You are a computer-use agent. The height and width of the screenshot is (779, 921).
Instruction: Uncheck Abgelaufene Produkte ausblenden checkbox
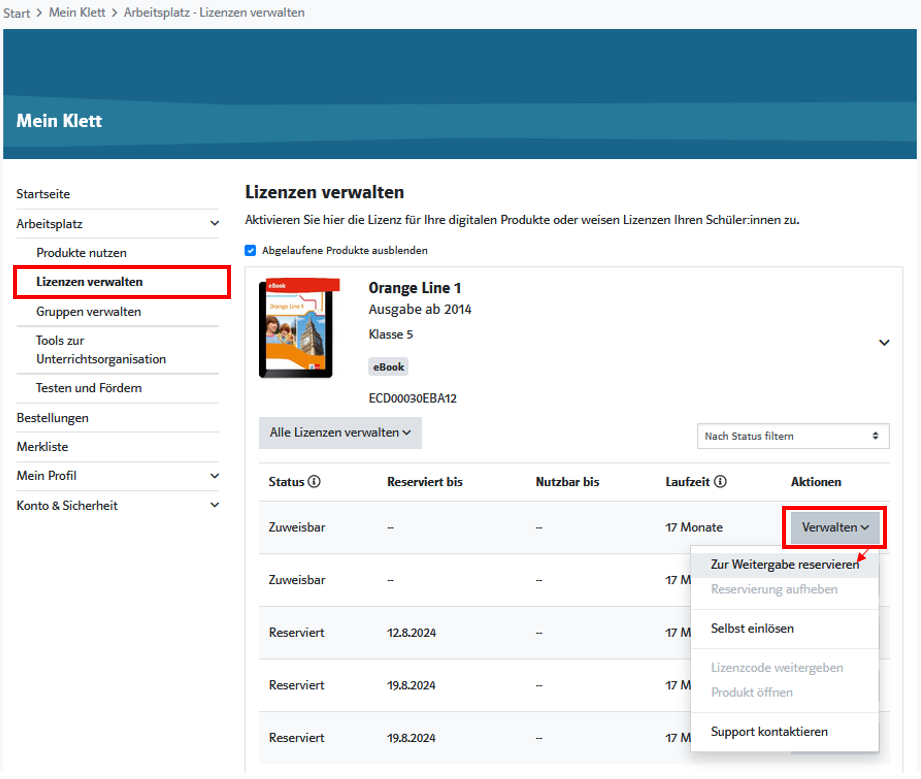click(250, 250)
